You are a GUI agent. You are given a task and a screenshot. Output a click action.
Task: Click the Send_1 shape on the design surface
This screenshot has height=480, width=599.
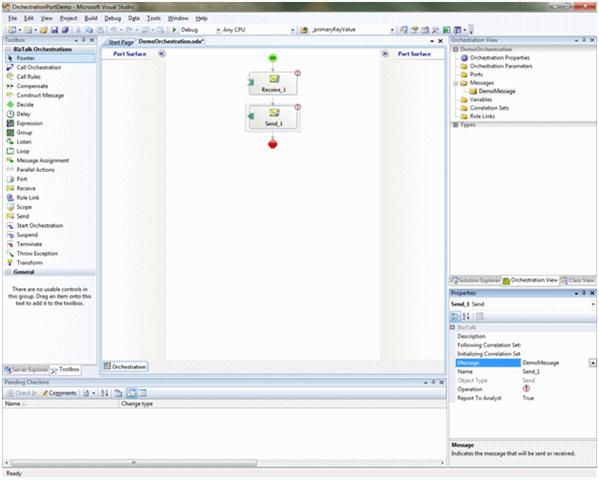[273, 117]
